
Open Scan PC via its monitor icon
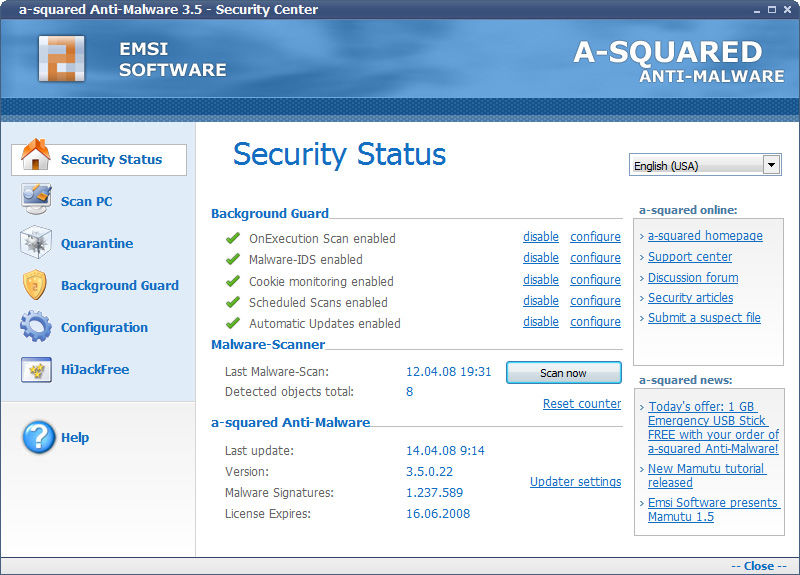click(x=36, y=199)
